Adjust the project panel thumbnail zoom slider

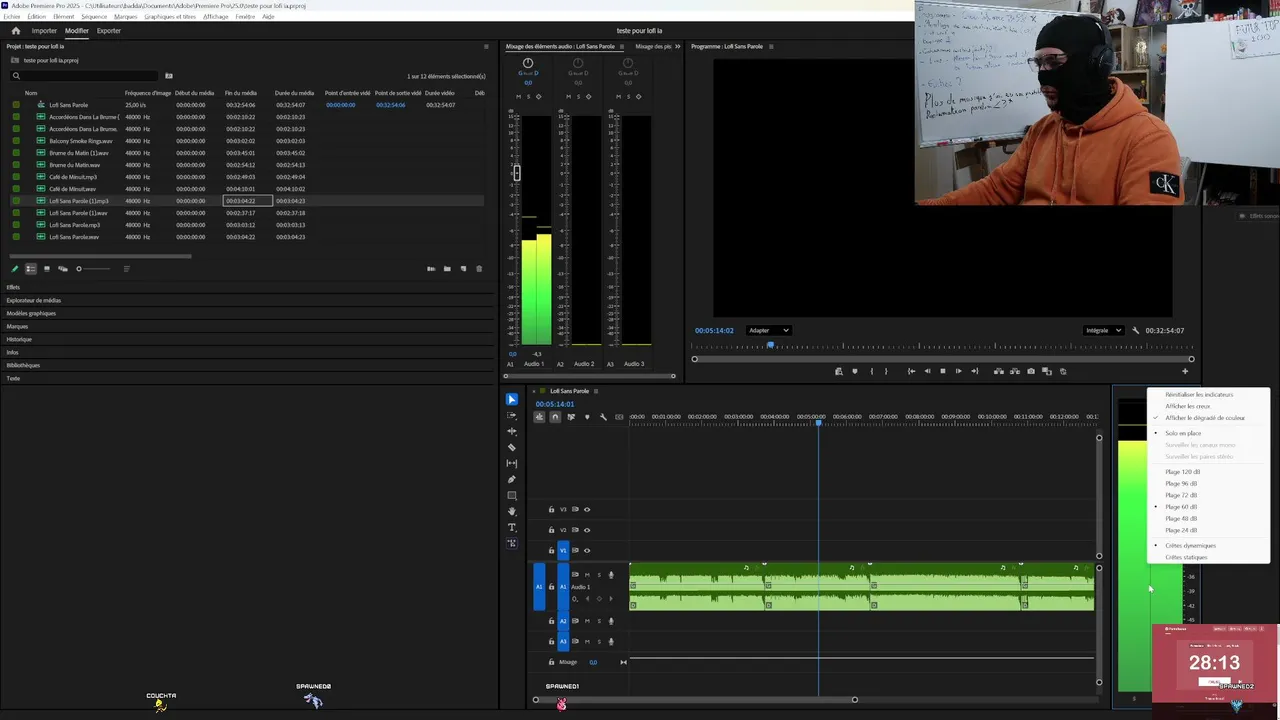[94, 269]
